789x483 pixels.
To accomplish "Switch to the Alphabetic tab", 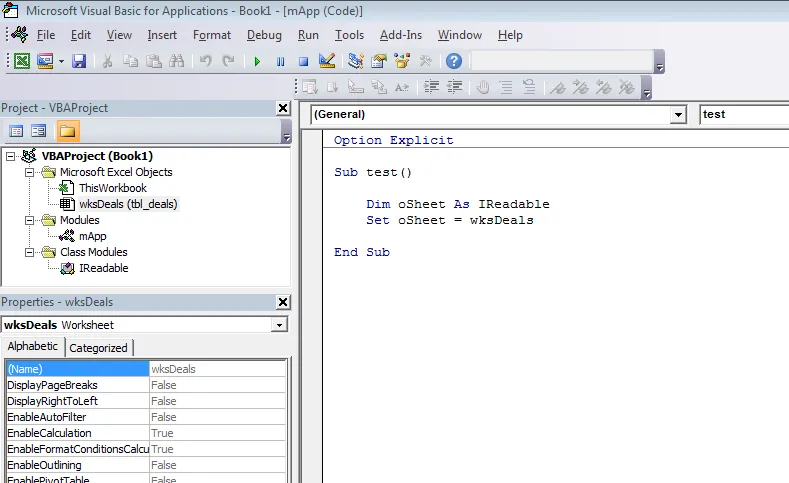I will pyautogui.click(x=33, y=346).
